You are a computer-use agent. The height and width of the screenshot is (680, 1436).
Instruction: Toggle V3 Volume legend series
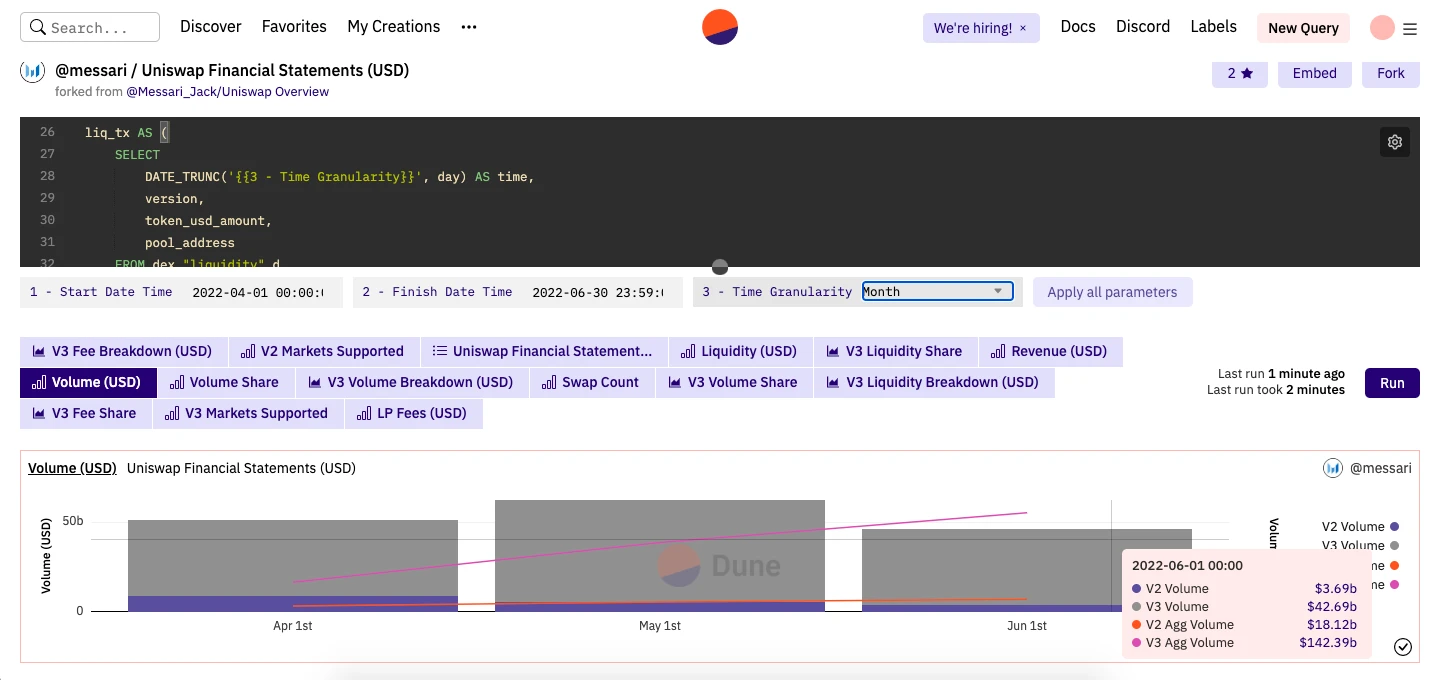coord(1360,546)
